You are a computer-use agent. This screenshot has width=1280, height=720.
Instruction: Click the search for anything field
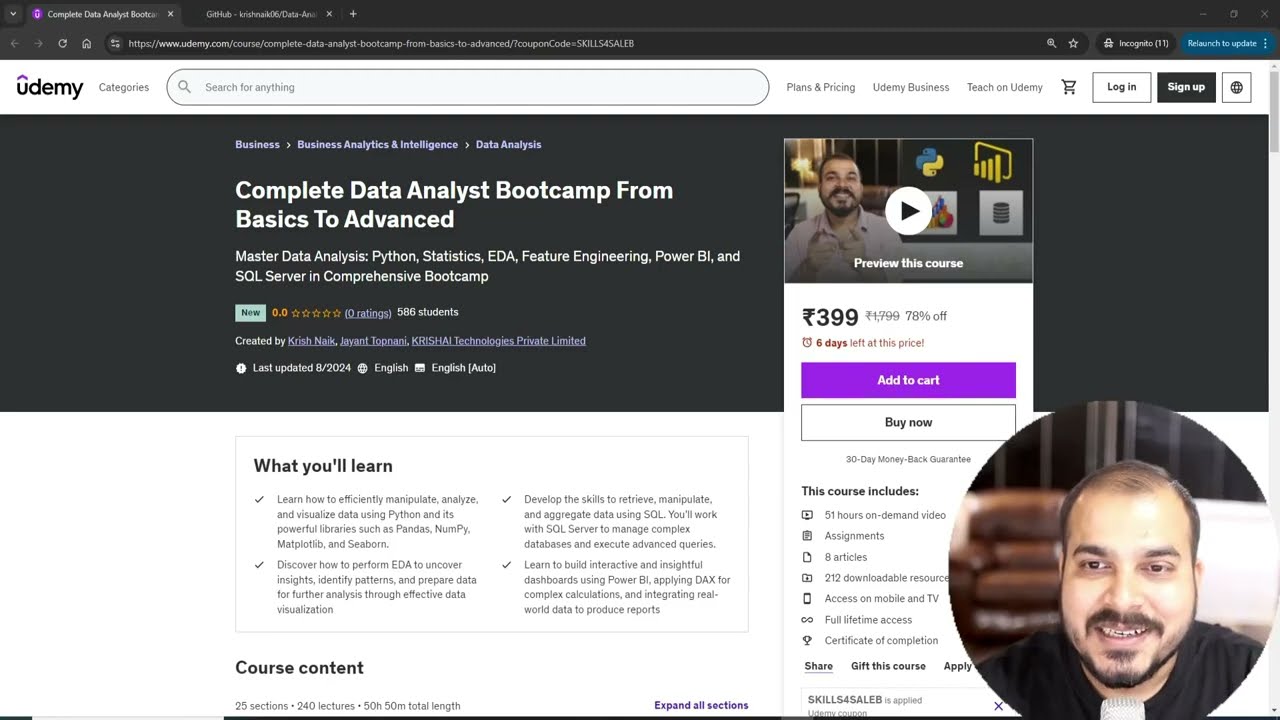pyautogui.click(x=468, y=87)
